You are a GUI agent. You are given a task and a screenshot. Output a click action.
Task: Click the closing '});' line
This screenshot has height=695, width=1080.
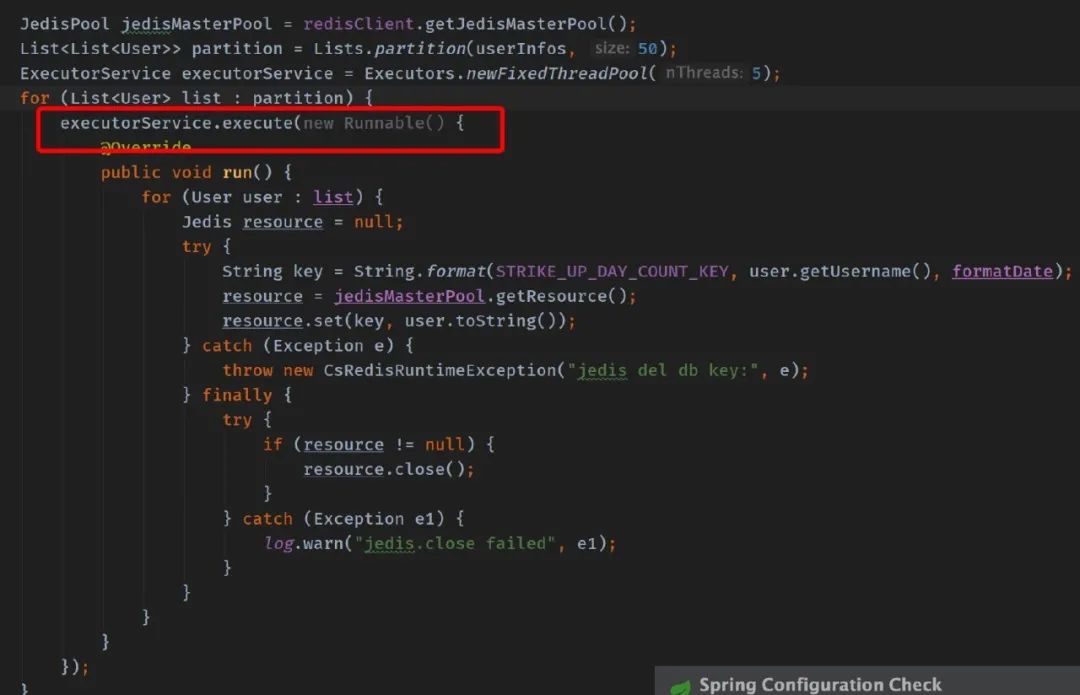[74, 667]
